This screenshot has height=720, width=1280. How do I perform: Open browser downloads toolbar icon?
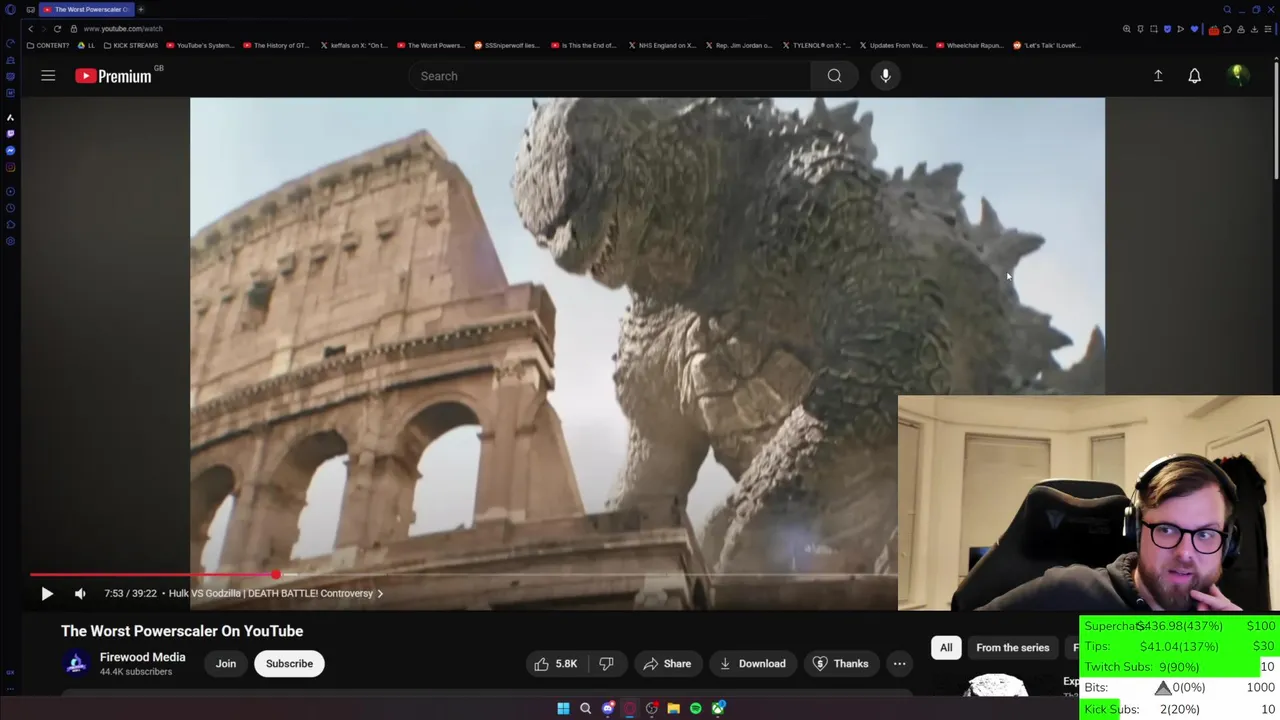(x=1253, y=29)
